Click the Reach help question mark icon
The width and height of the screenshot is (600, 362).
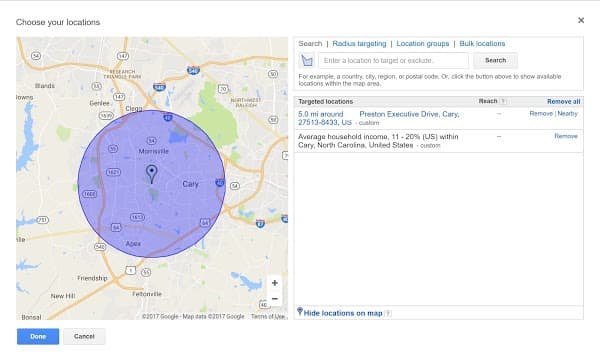click(503, 101)
